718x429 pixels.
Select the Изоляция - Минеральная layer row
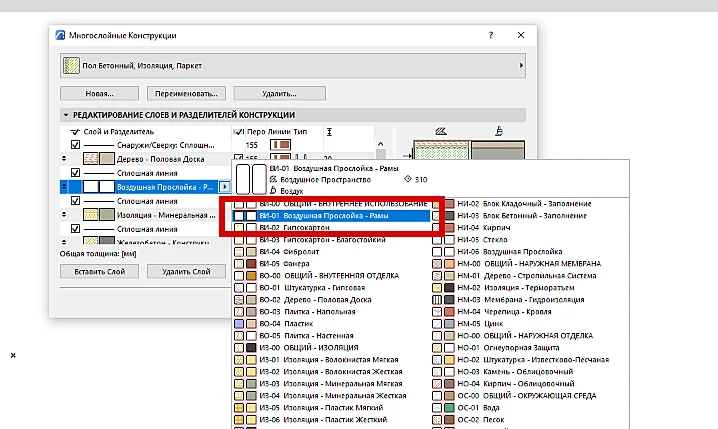(146, 215)
